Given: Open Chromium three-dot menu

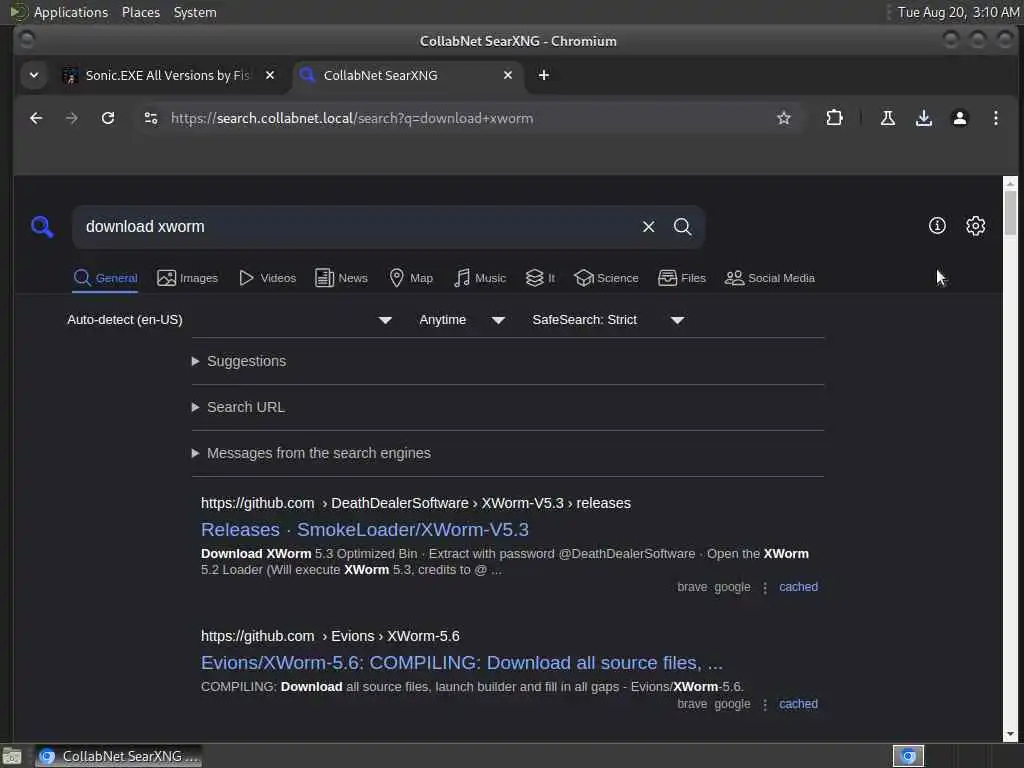Looking at the screenshot, I should (995, 118).
